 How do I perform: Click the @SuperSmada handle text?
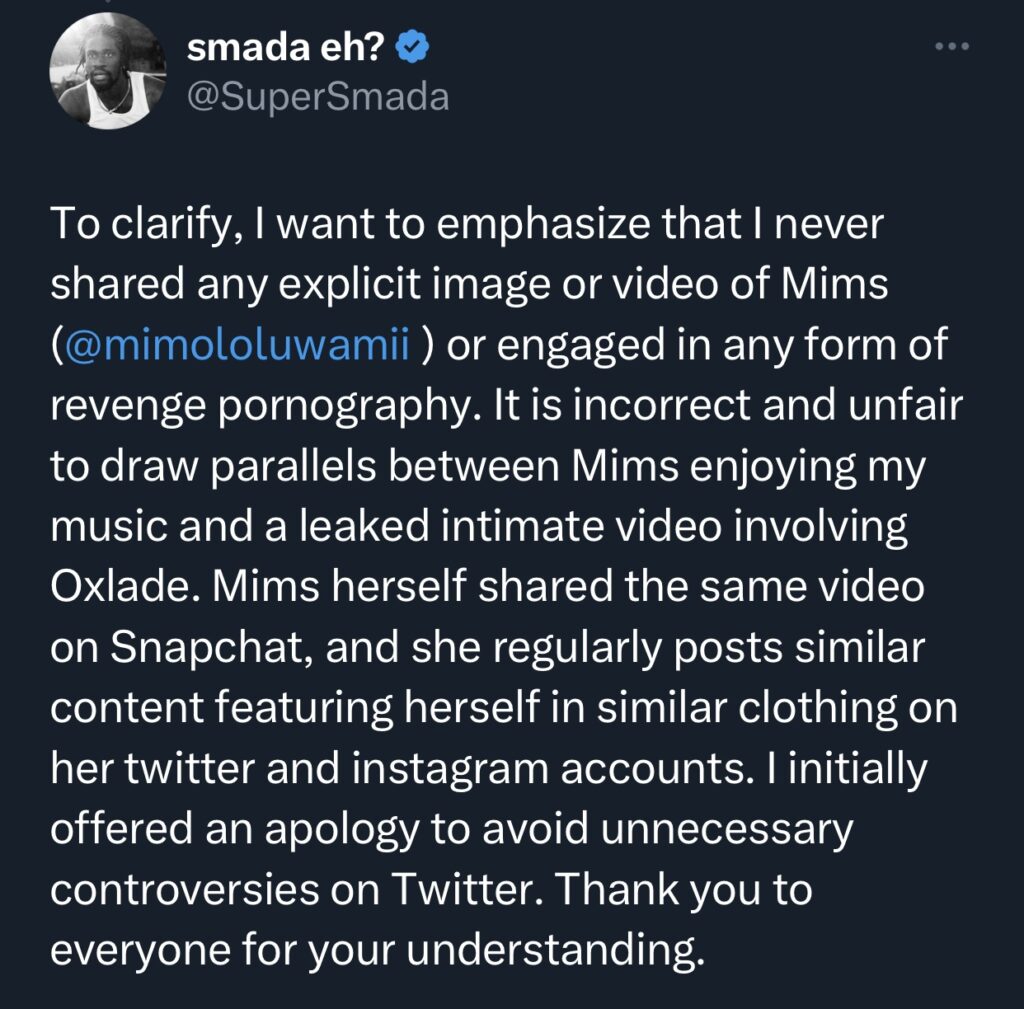click(319, 96)
